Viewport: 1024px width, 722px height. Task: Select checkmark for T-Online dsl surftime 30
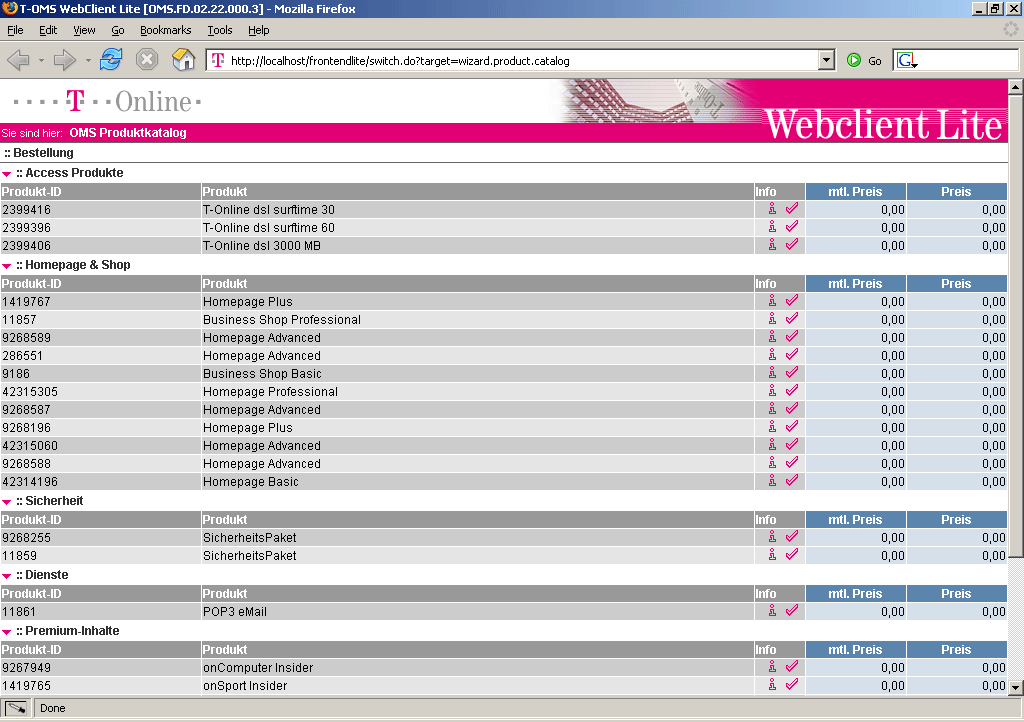click(x=792, y=209)
